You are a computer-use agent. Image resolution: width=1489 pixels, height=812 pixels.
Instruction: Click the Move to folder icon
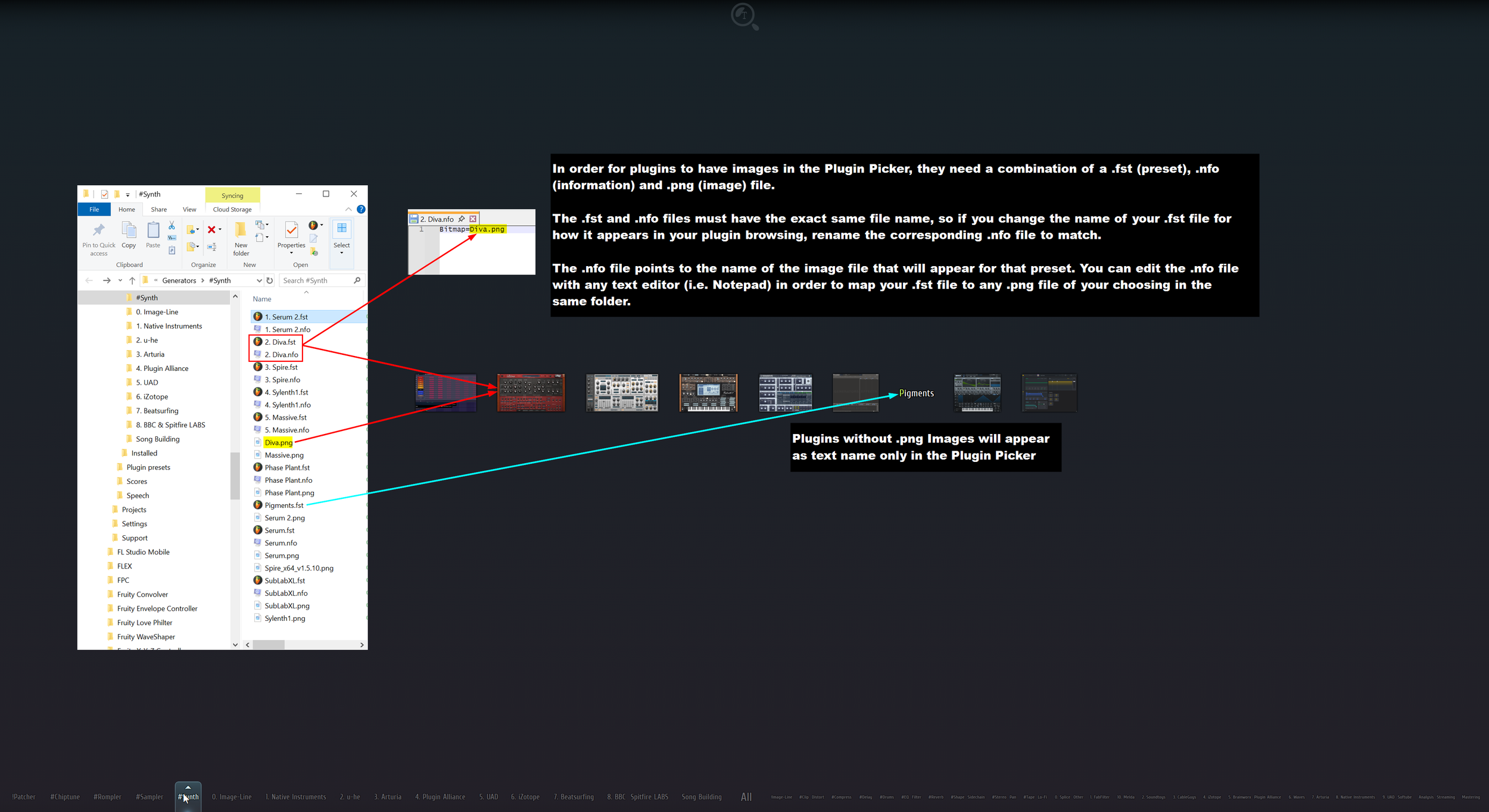tap(191, 230)
